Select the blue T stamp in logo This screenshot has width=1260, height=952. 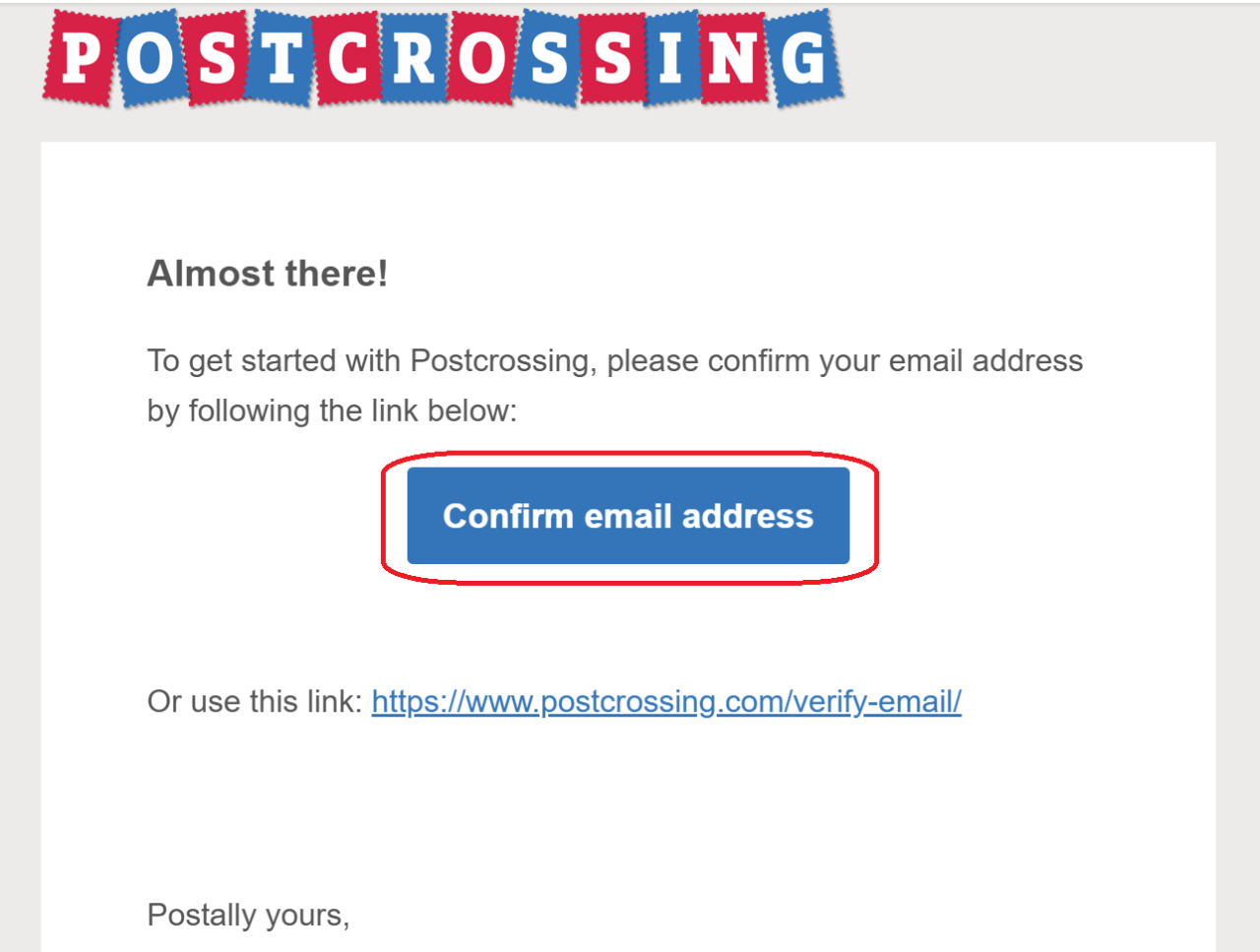(282, 58)
